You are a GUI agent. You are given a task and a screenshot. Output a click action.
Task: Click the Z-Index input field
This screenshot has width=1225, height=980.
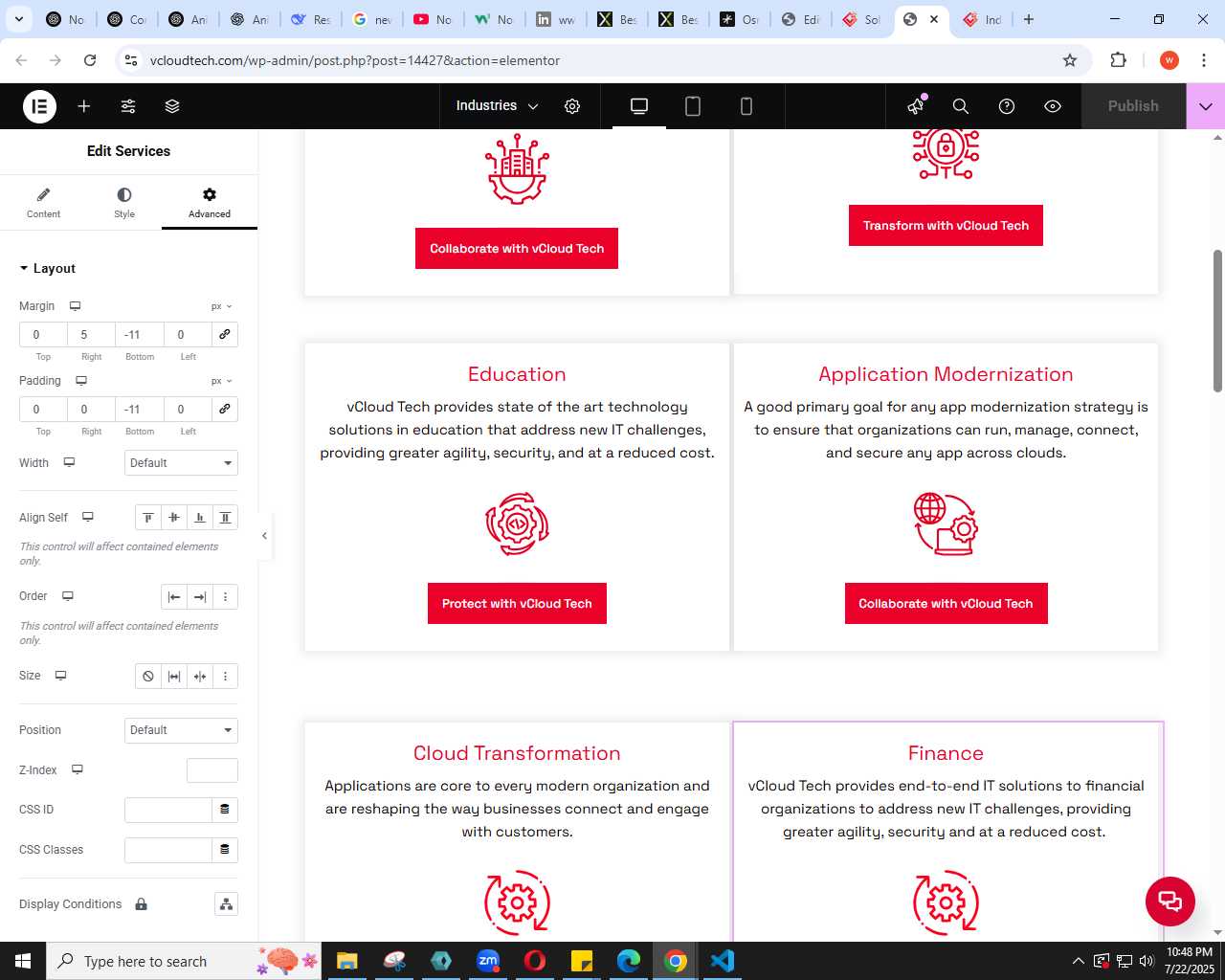pyautogui.click(x=212, y=770)
